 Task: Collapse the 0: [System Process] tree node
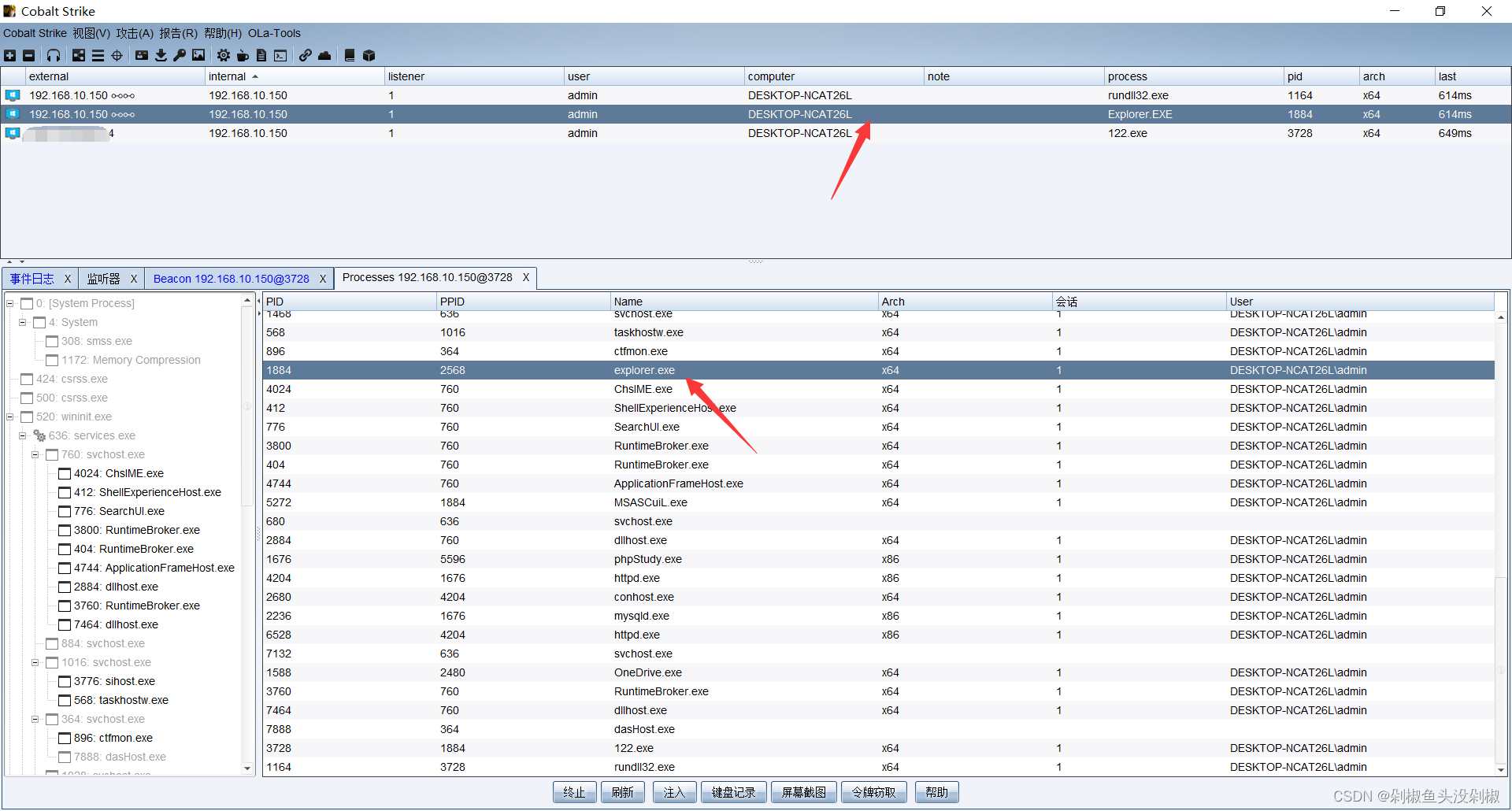(x=10, y=303)
